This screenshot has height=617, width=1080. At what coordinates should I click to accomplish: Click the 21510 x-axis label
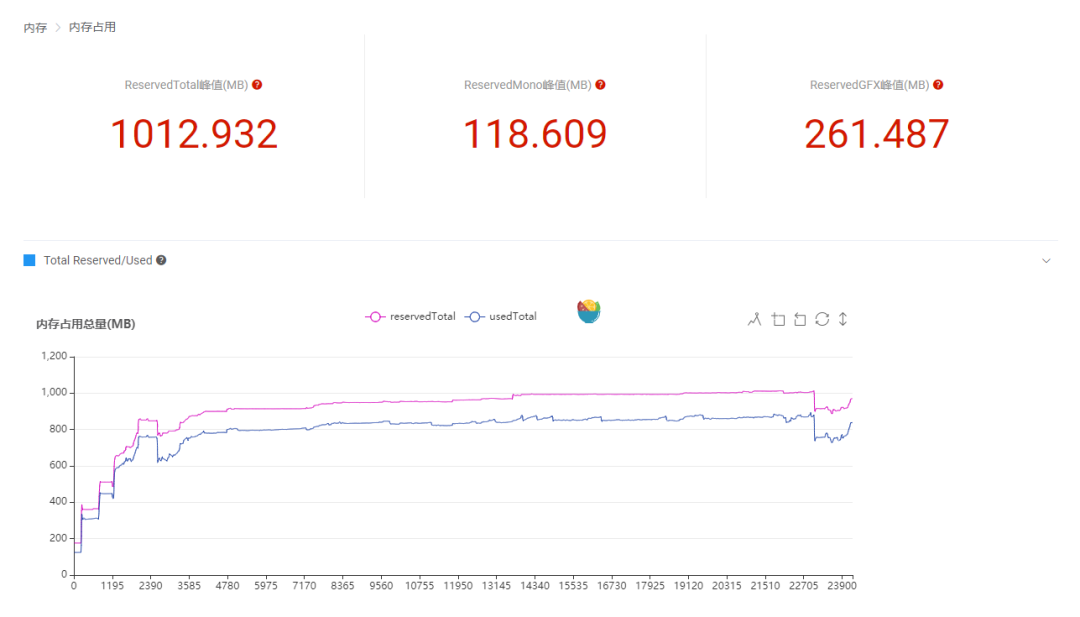pos(765,586)
